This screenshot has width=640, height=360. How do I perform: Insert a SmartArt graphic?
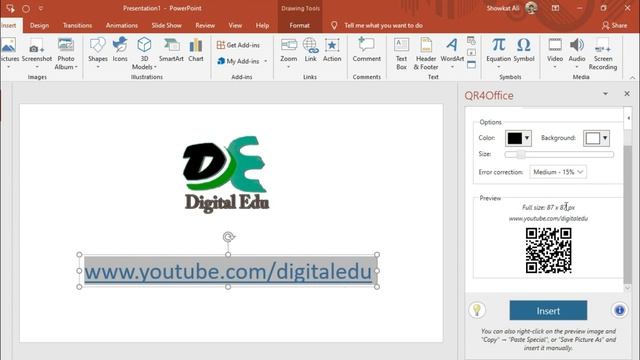coord(171,50)
